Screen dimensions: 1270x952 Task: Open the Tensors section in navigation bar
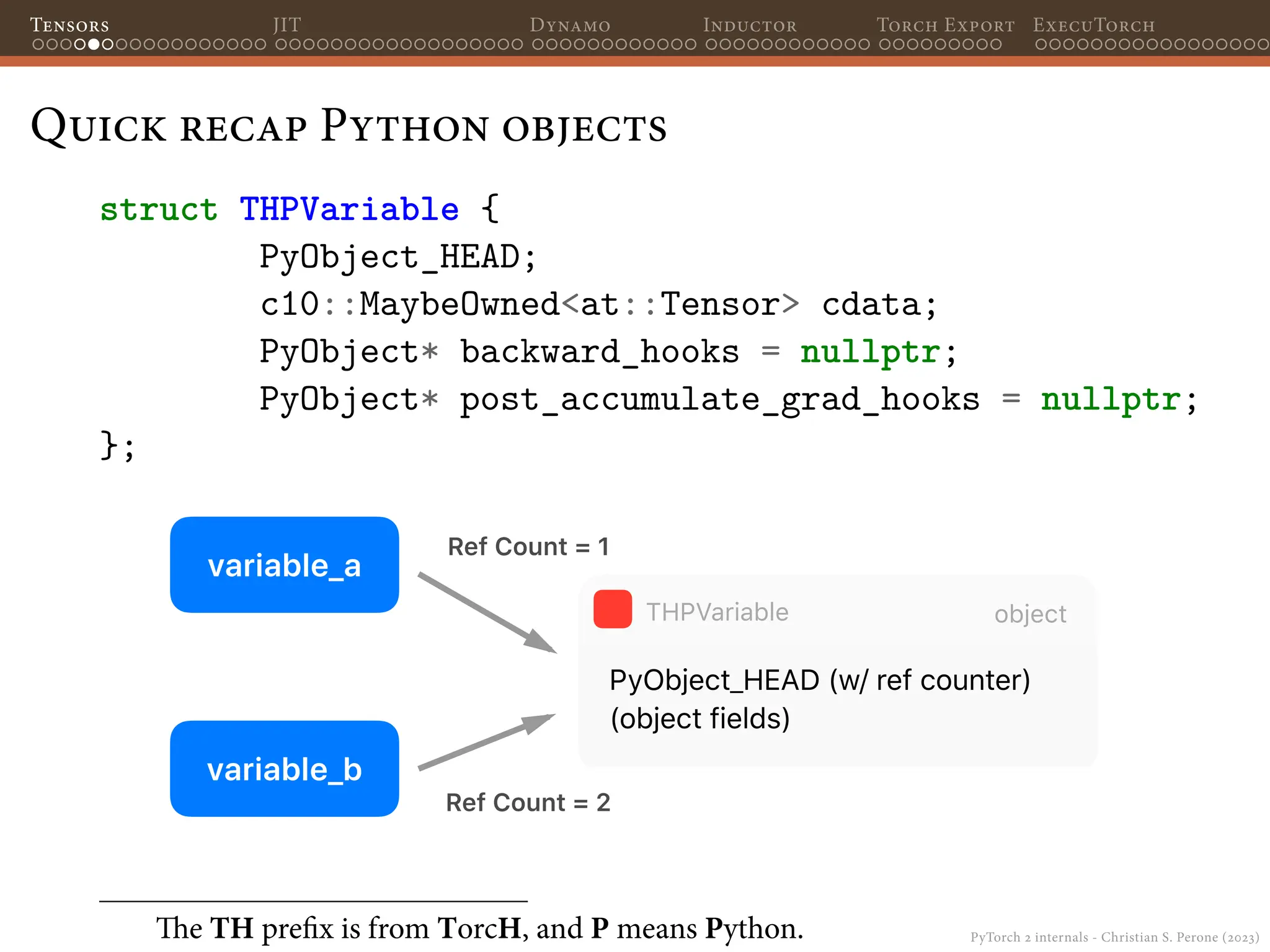tap(69, 25)
